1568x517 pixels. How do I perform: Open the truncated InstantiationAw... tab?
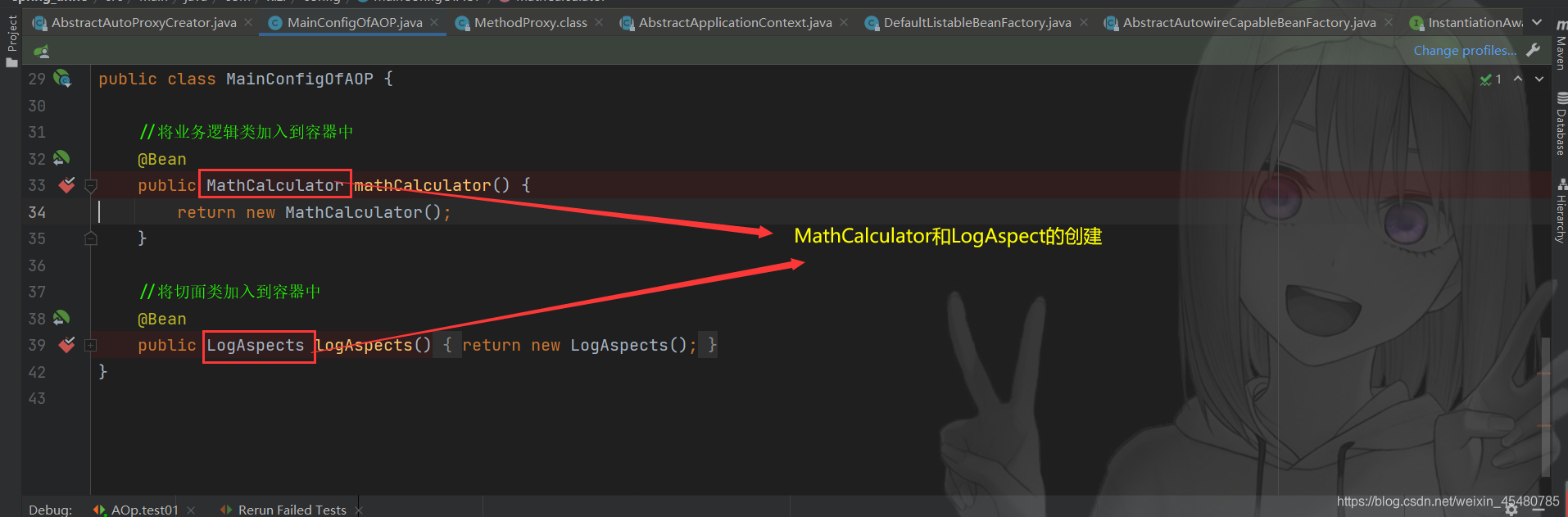point(1466,23)
